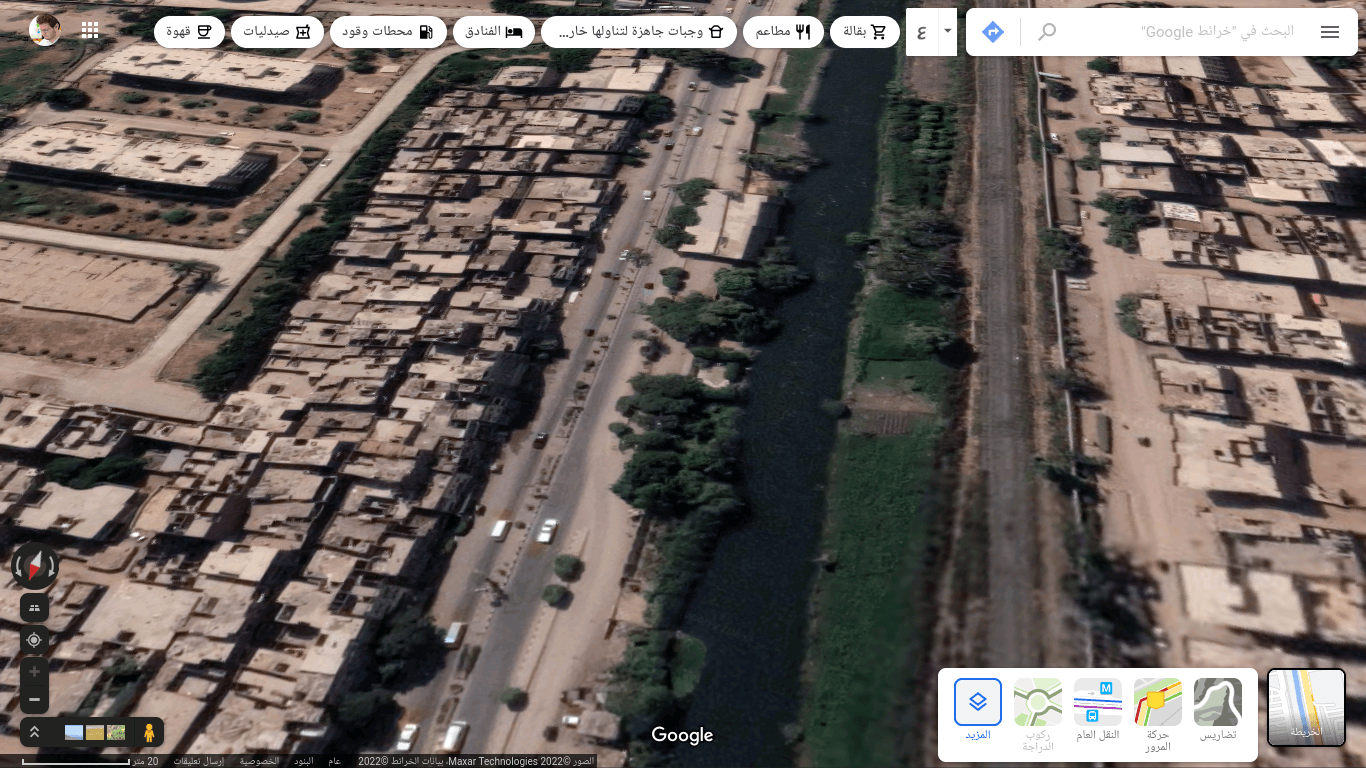Click the user profile avatar
Viewport: 1366px width, 768px height.
45,30
